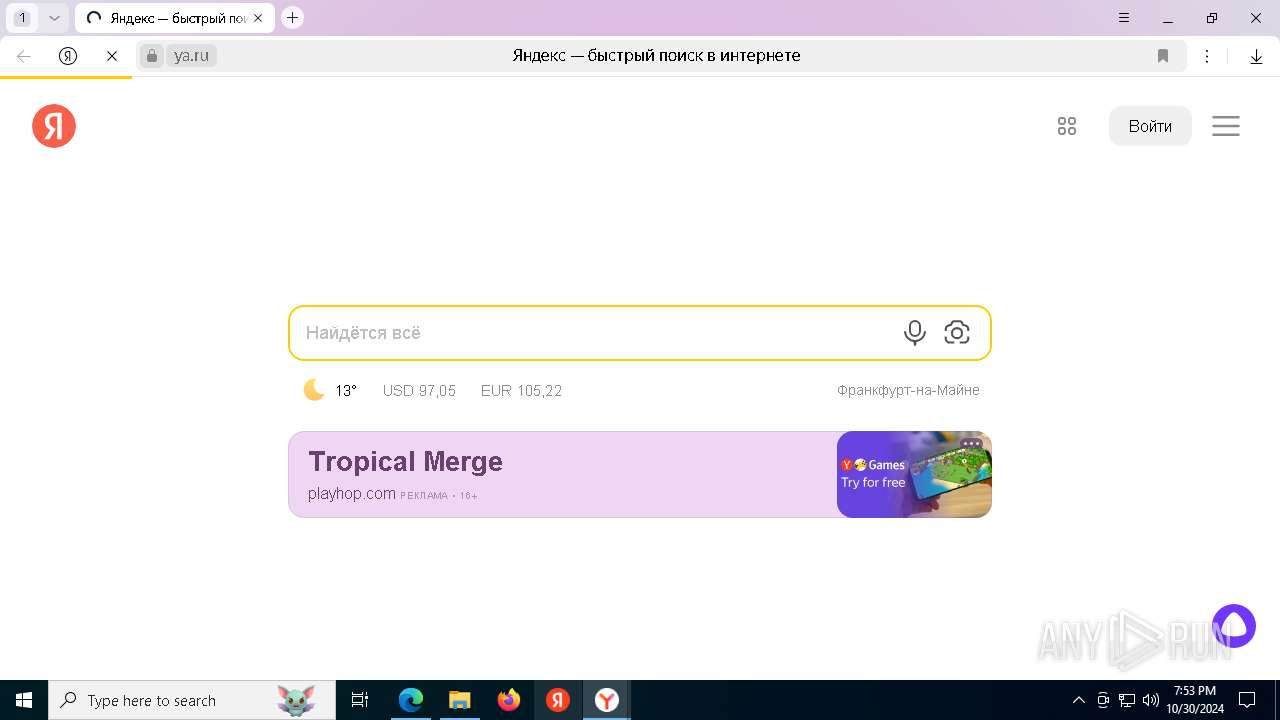
Task: Open new tab with plus button
Action: (x=292, y=18)
